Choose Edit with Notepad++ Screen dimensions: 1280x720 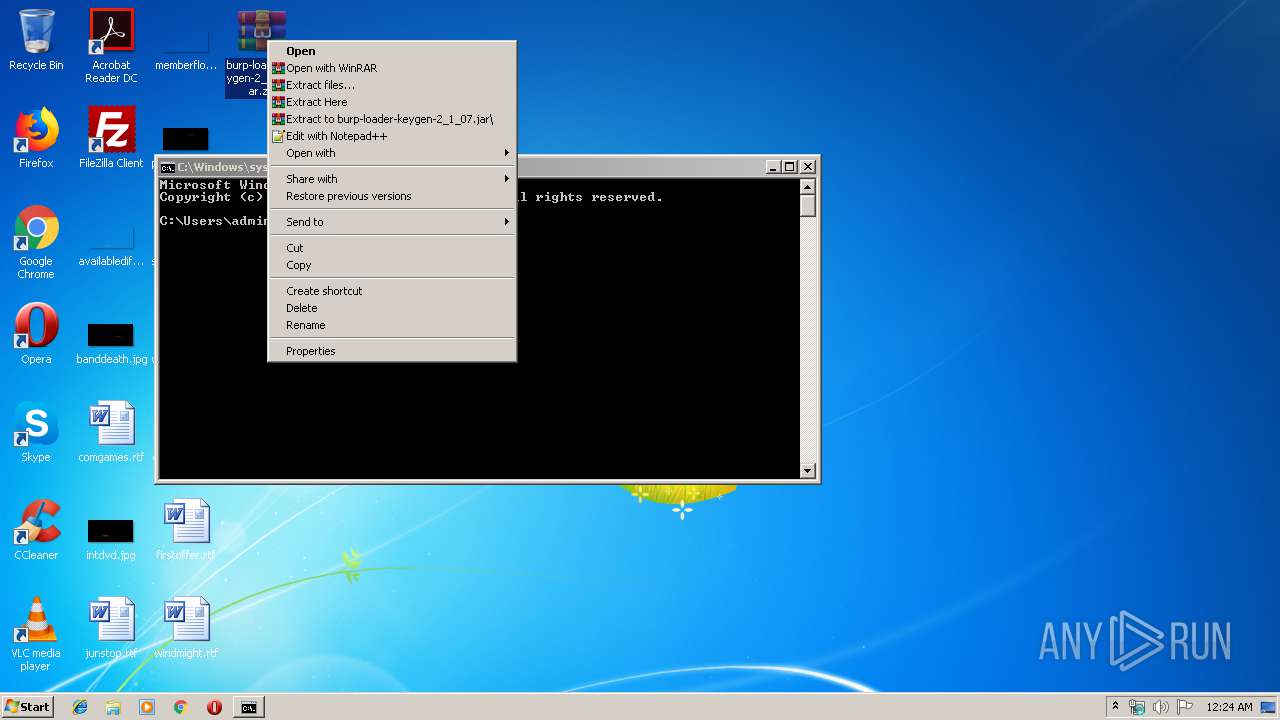[392, 136]
